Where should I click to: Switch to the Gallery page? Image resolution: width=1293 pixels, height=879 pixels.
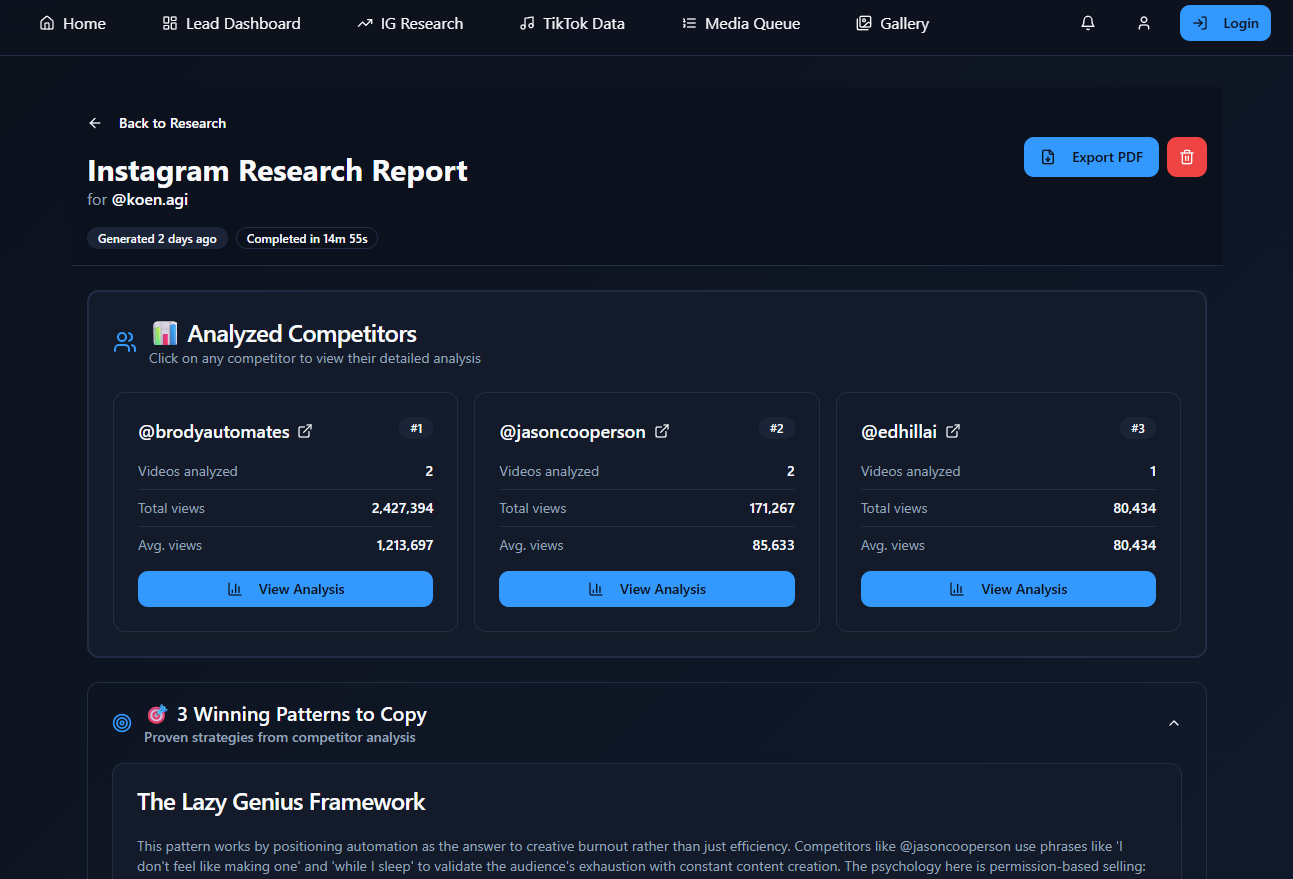pyautogui.click(x=891, y=23)
